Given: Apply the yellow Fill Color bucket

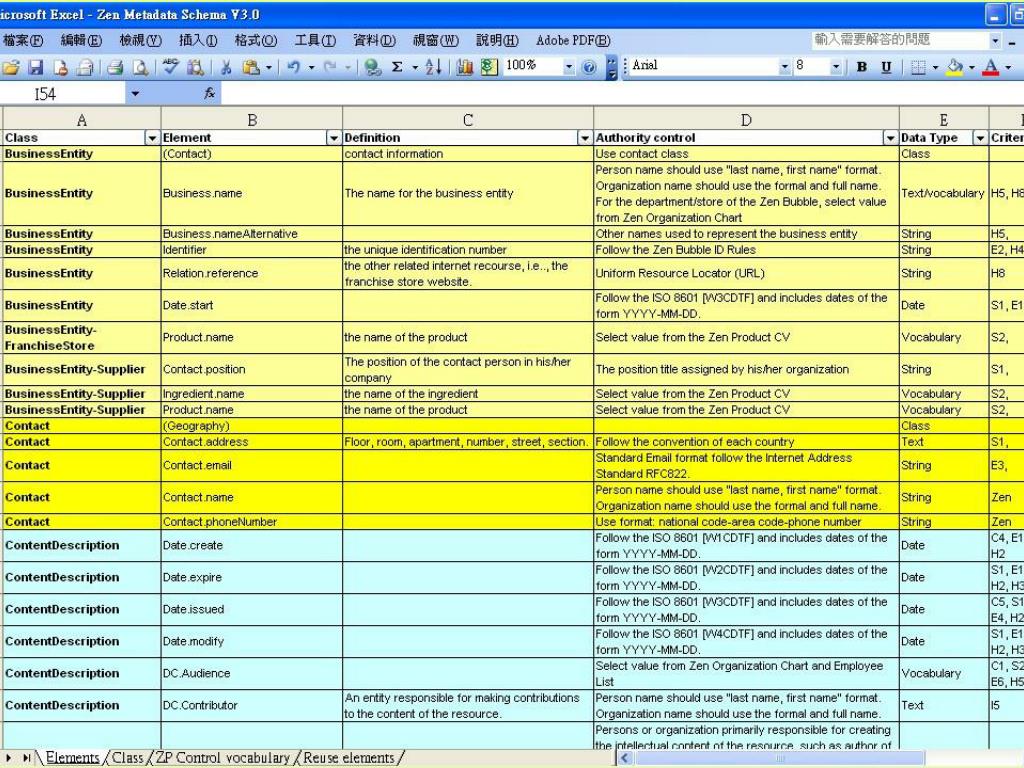Looking at the screenshot, I should click(955, 67).
